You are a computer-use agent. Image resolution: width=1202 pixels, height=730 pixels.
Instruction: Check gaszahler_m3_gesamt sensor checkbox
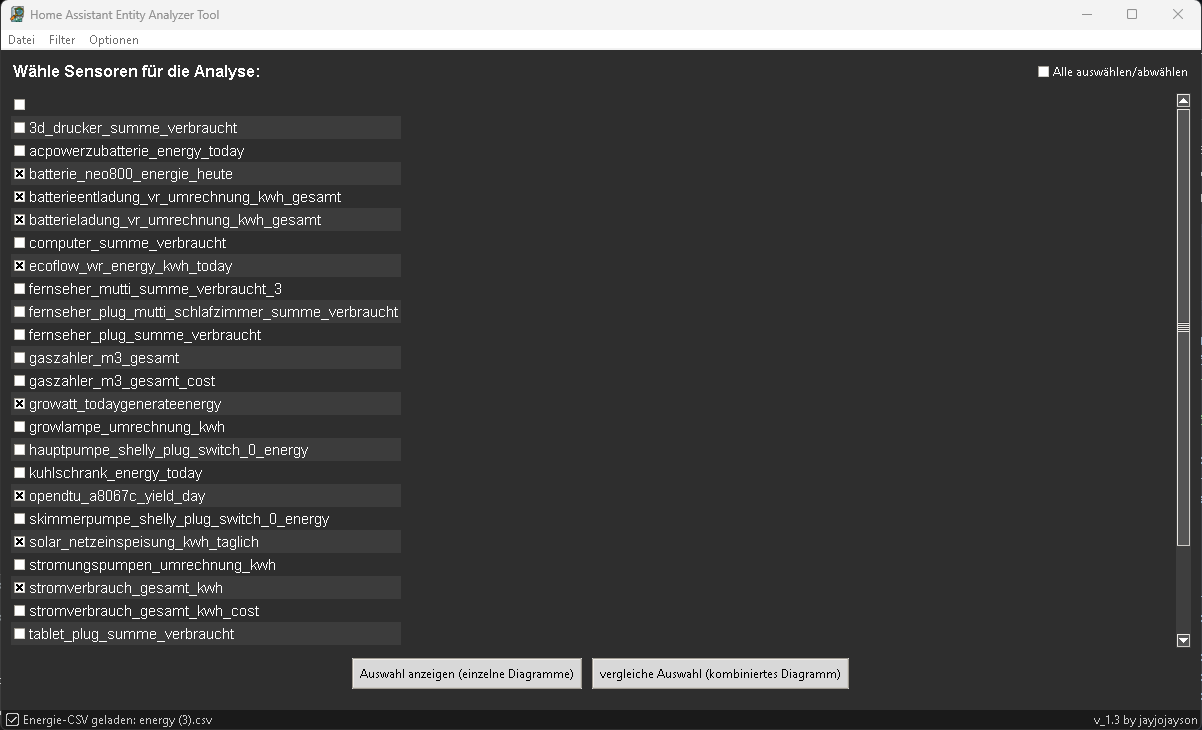tap(19, 358)
